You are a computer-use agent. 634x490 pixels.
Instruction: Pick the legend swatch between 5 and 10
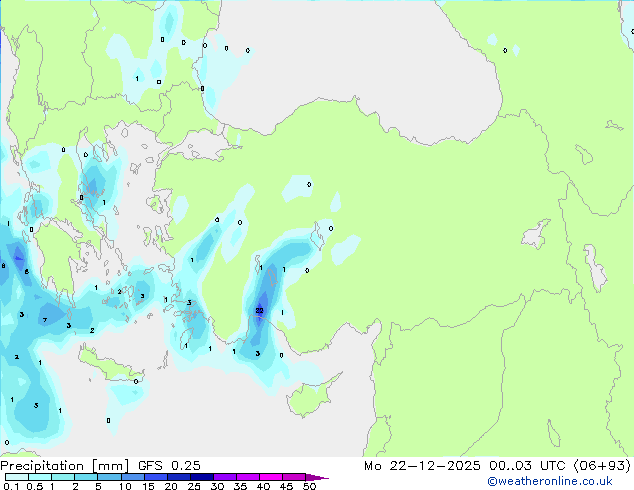[110, 477]
